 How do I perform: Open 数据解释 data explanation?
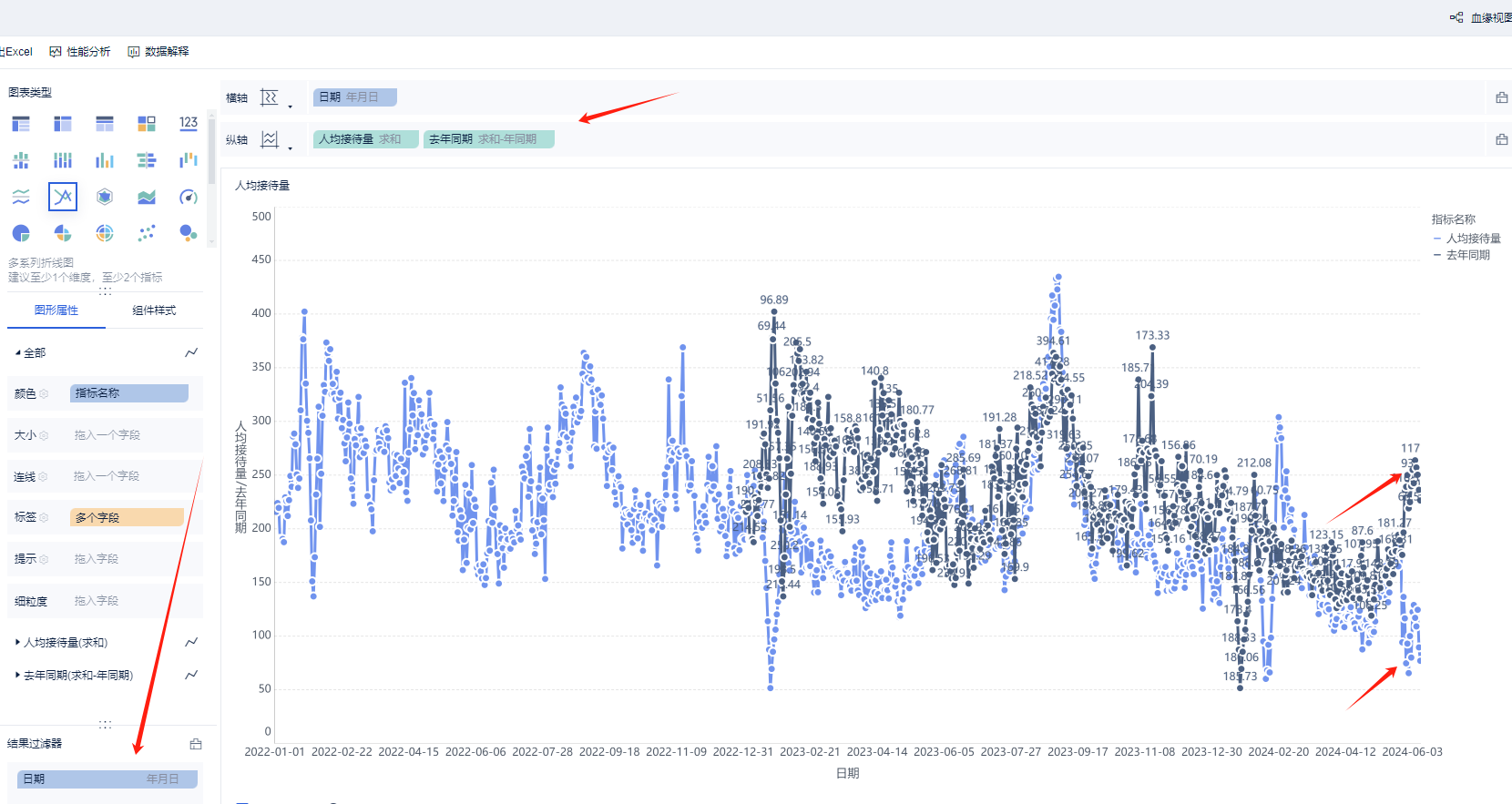point(158,52)
